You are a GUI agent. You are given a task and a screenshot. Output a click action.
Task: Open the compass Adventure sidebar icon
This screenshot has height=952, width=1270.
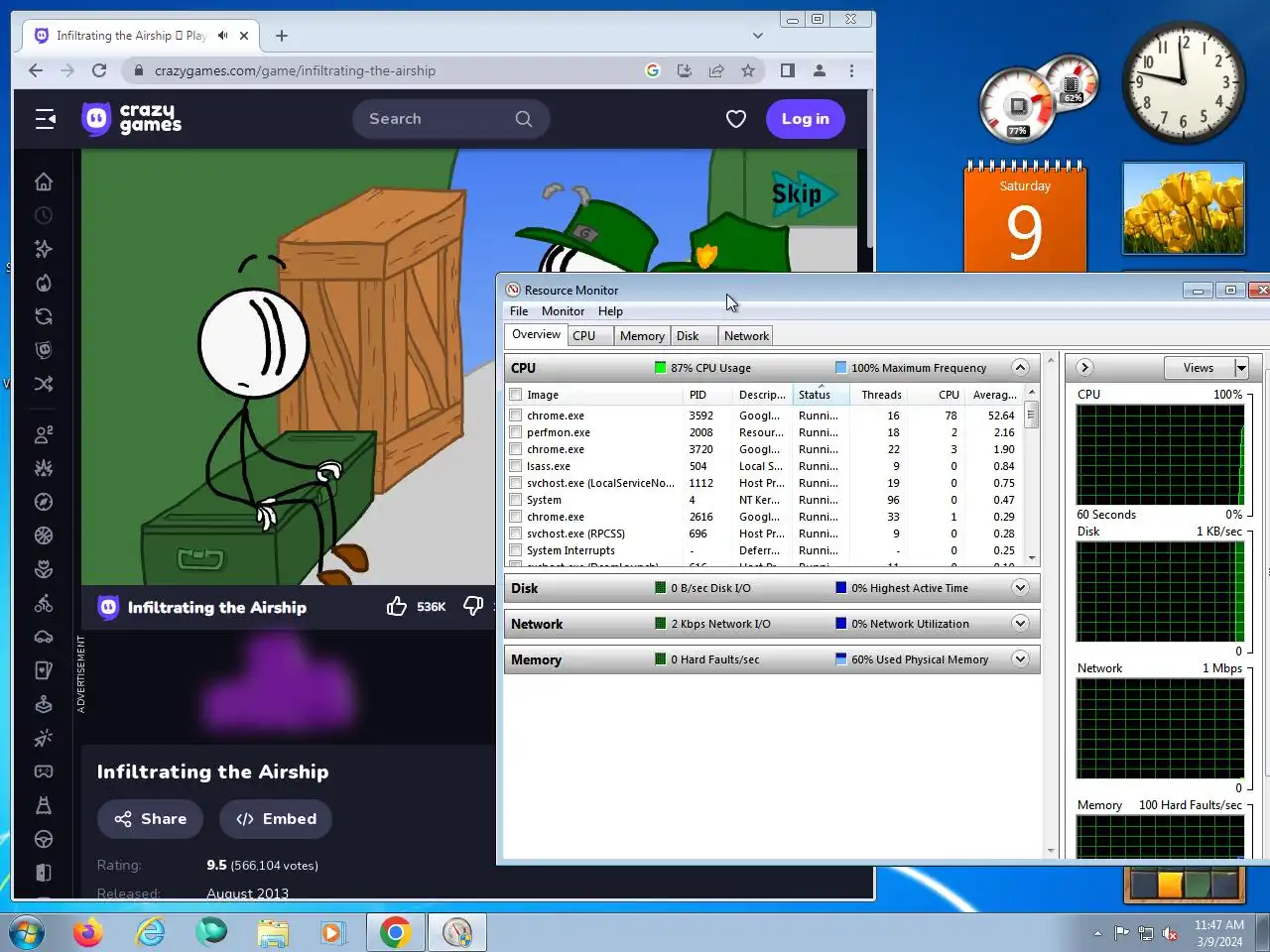[x=44, y=502]
